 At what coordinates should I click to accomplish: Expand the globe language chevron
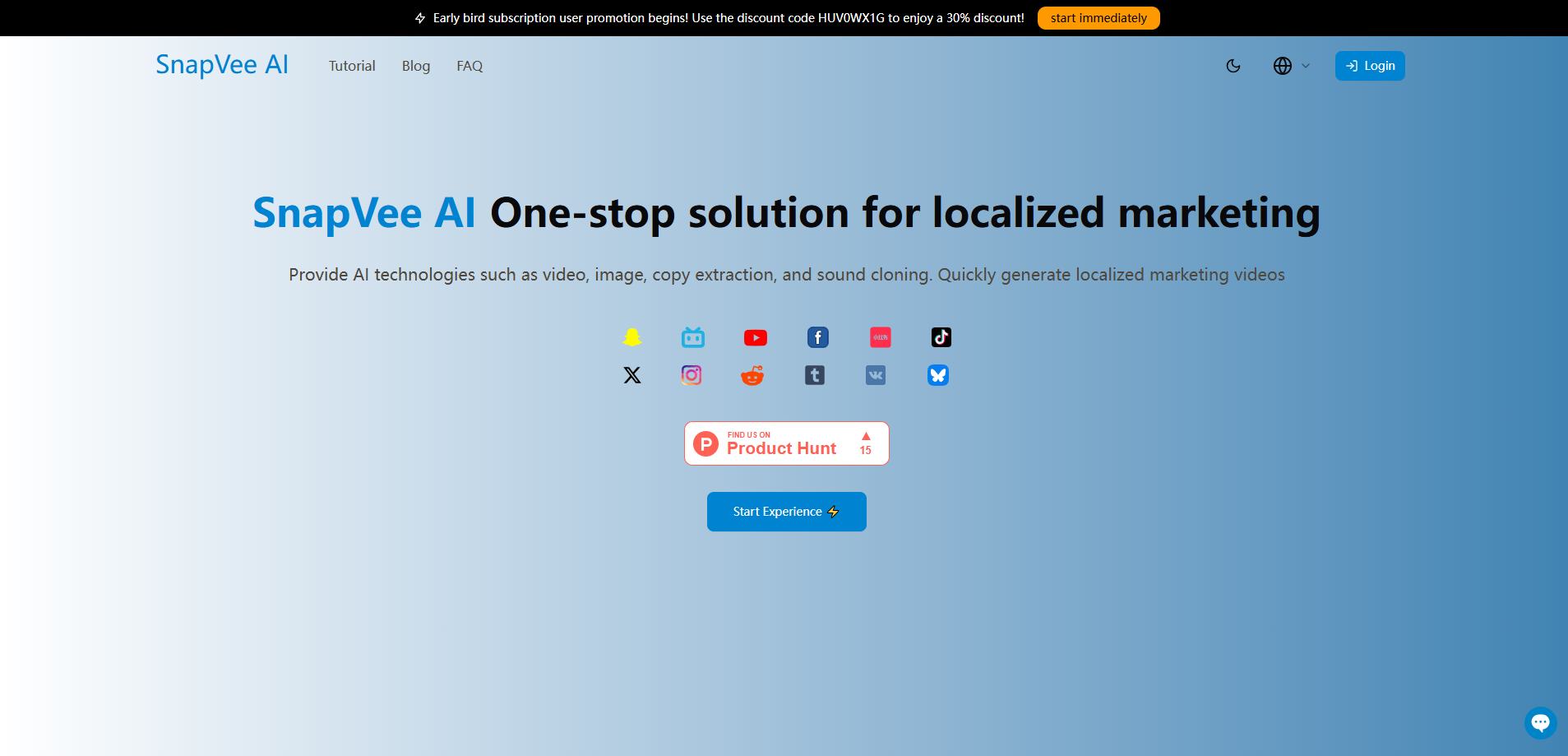[x=1304, y=66]
